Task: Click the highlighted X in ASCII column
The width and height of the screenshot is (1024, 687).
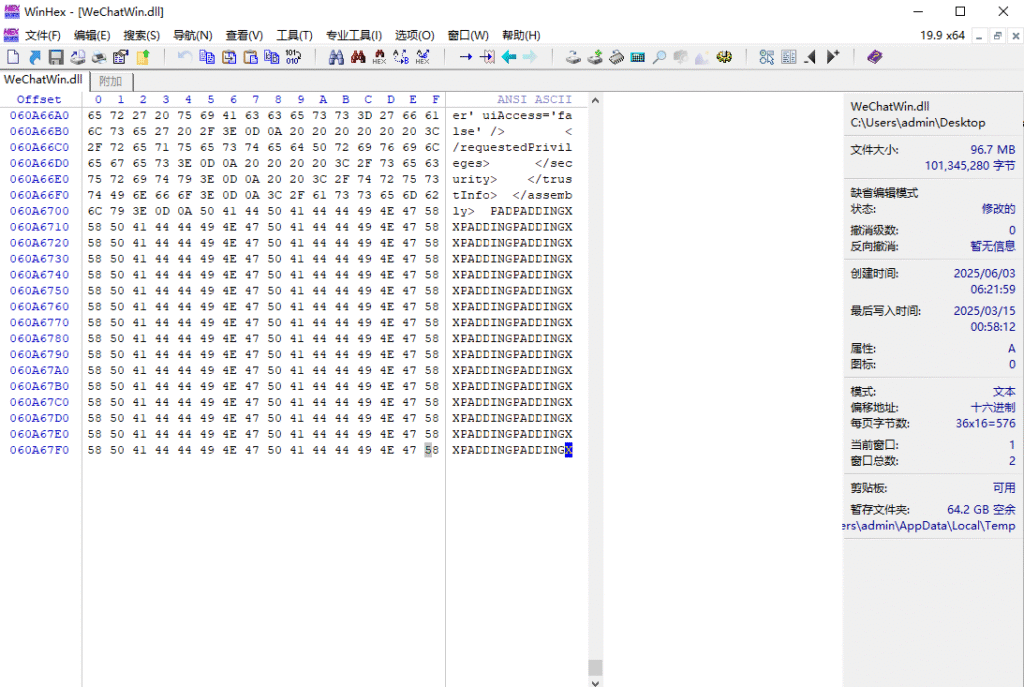Action: point(568,450)
